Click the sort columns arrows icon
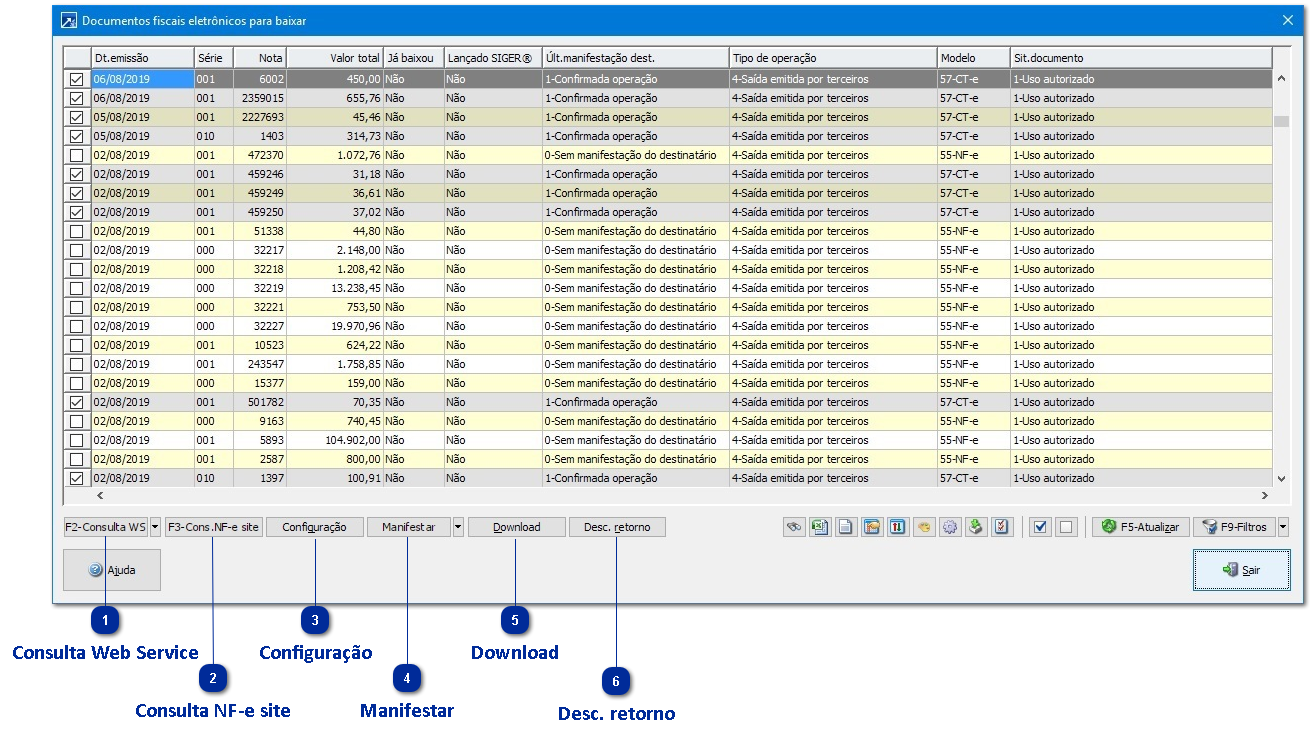The image size is (1313, 742). coord(898,528)
